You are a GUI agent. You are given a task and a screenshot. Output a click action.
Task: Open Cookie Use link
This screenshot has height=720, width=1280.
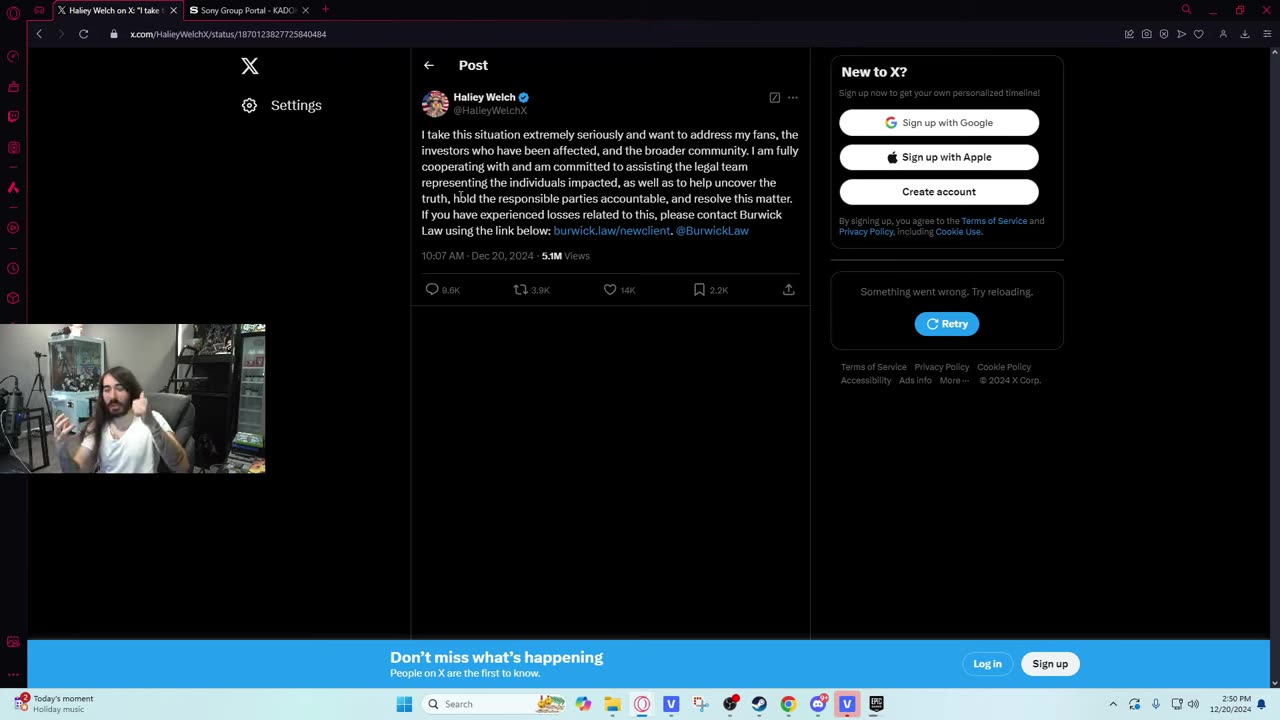(958, 232)
